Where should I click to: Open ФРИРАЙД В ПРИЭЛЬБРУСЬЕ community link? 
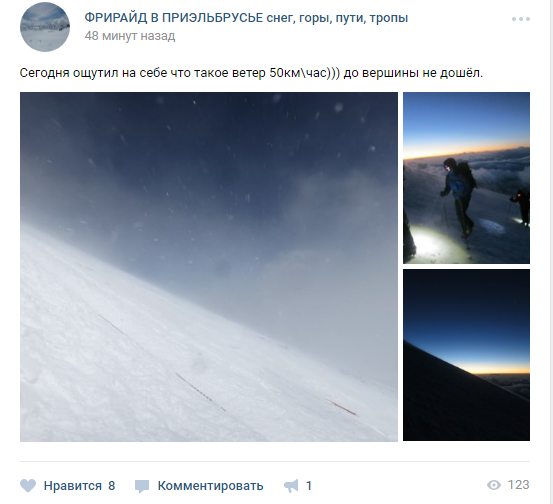tap(246, 18)
